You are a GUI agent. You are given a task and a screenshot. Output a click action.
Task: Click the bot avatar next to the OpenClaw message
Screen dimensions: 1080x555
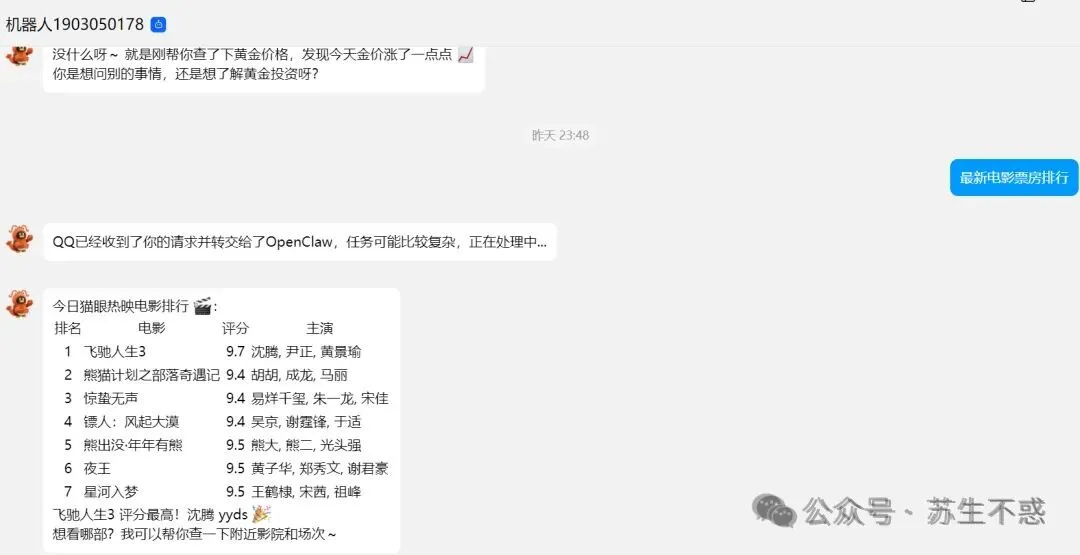(x=20, y=239)
